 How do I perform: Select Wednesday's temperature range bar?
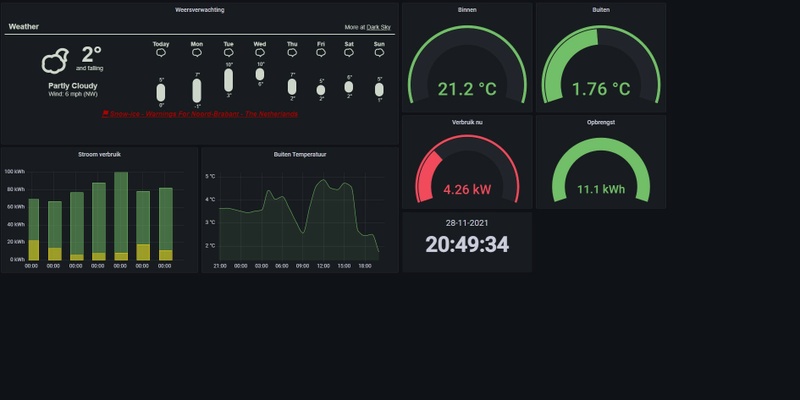[260, 74]
